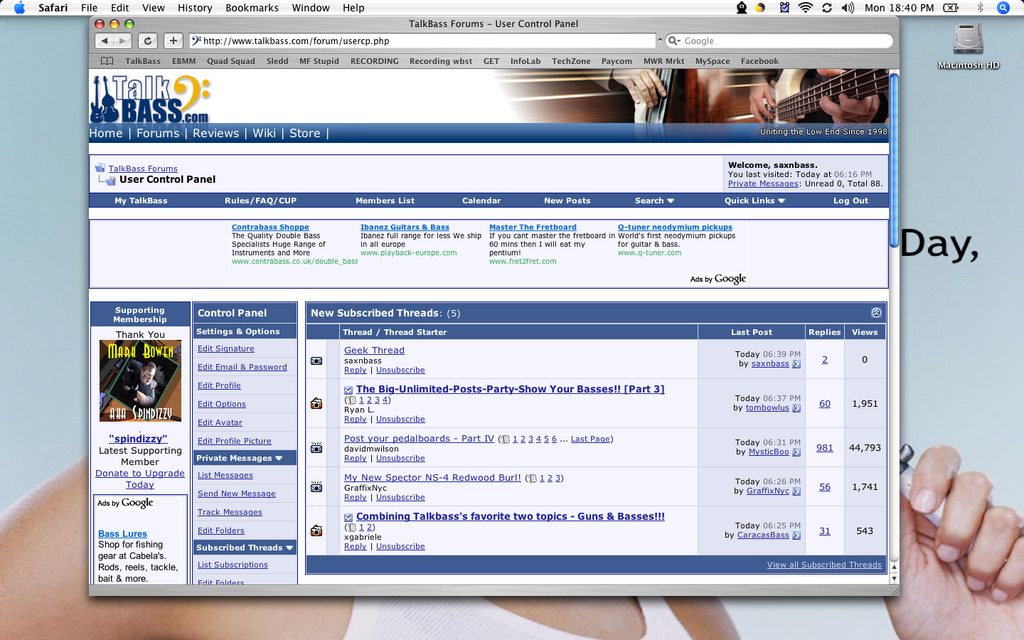1024x640 pixels.
Task: Click the scrollbar down arrow
Action: (894, 579)
